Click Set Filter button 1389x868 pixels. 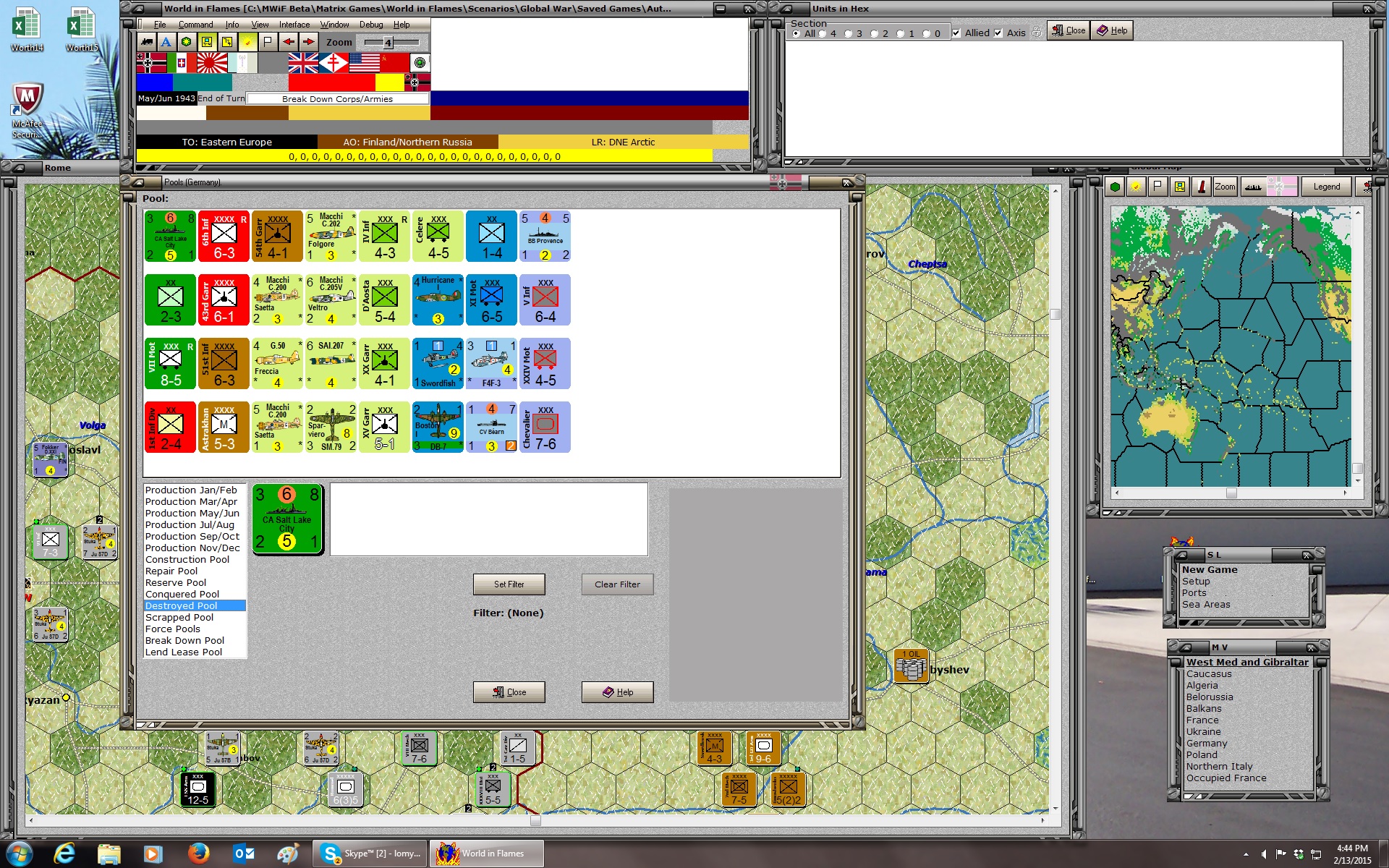tap(509, 584)
